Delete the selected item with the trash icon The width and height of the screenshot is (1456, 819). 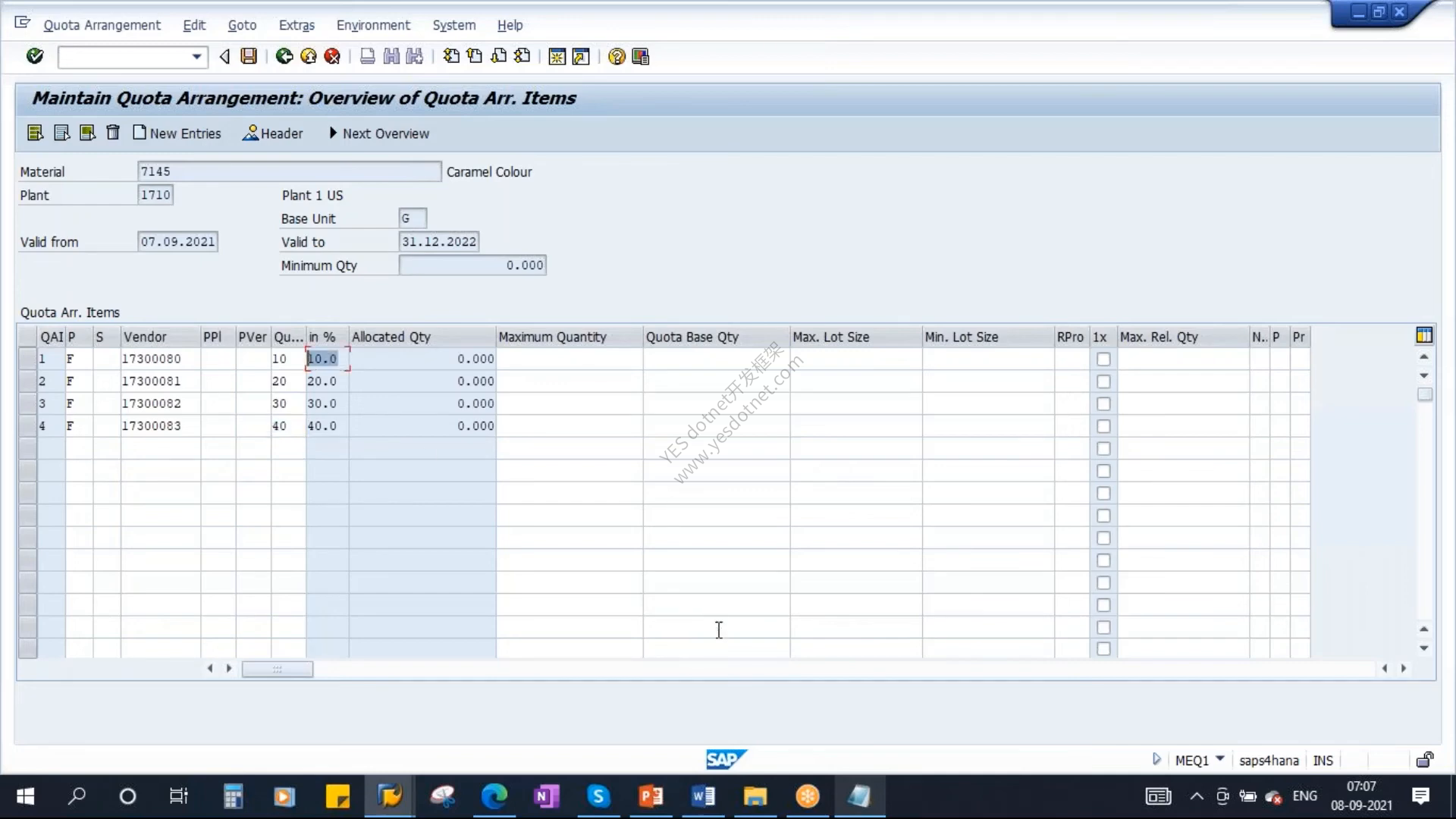click(113, 133)
